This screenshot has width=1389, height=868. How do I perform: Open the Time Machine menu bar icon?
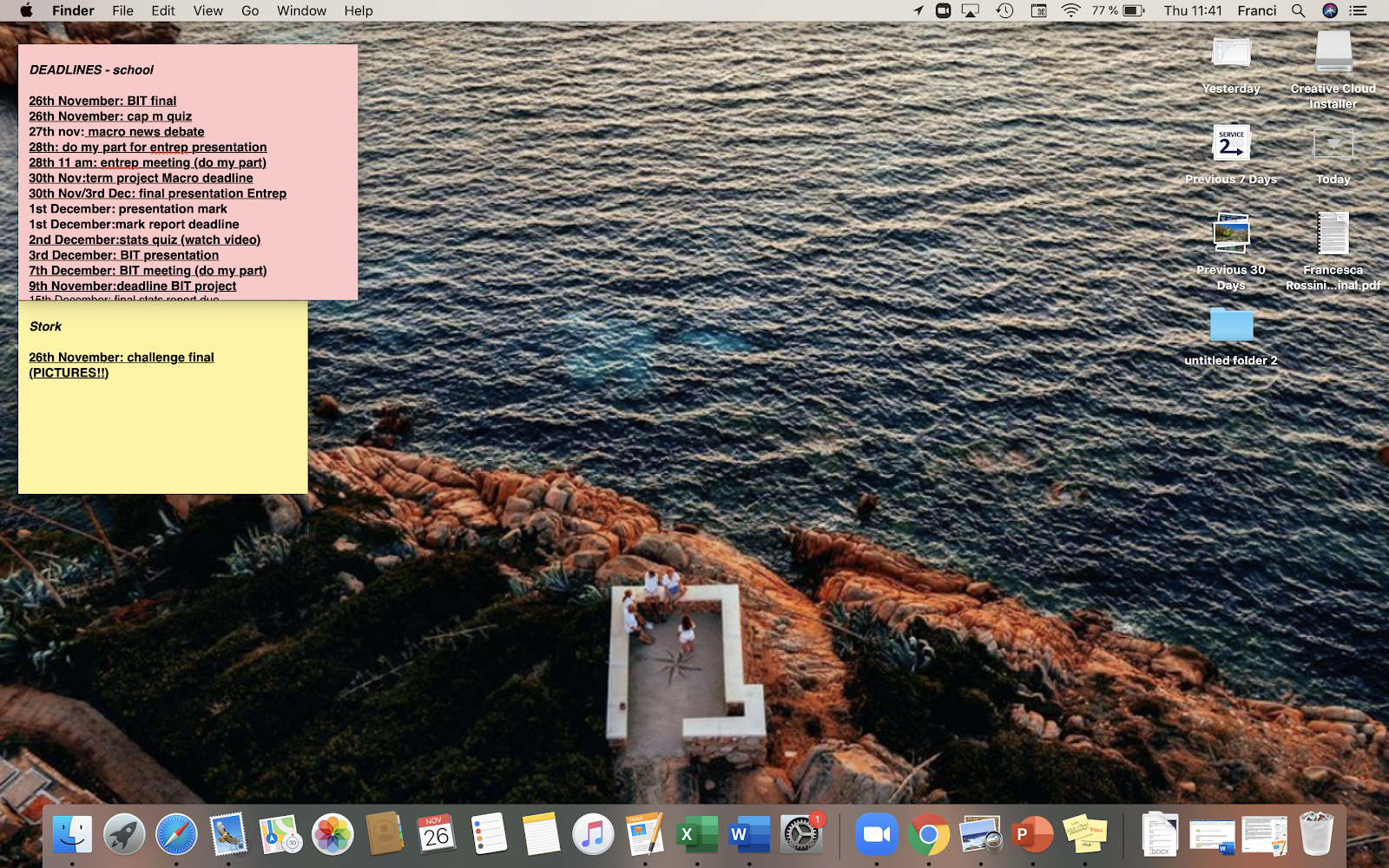[1004, 10]
